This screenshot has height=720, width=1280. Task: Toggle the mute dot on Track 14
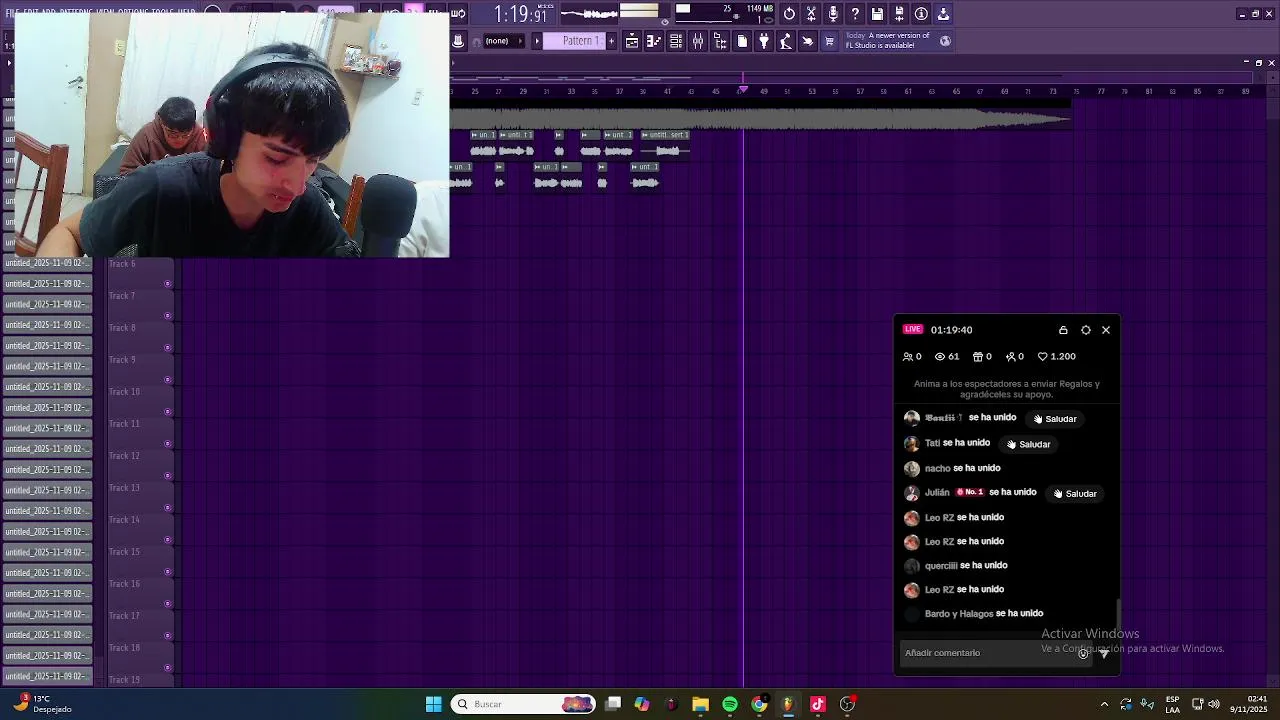pos(167,540)
